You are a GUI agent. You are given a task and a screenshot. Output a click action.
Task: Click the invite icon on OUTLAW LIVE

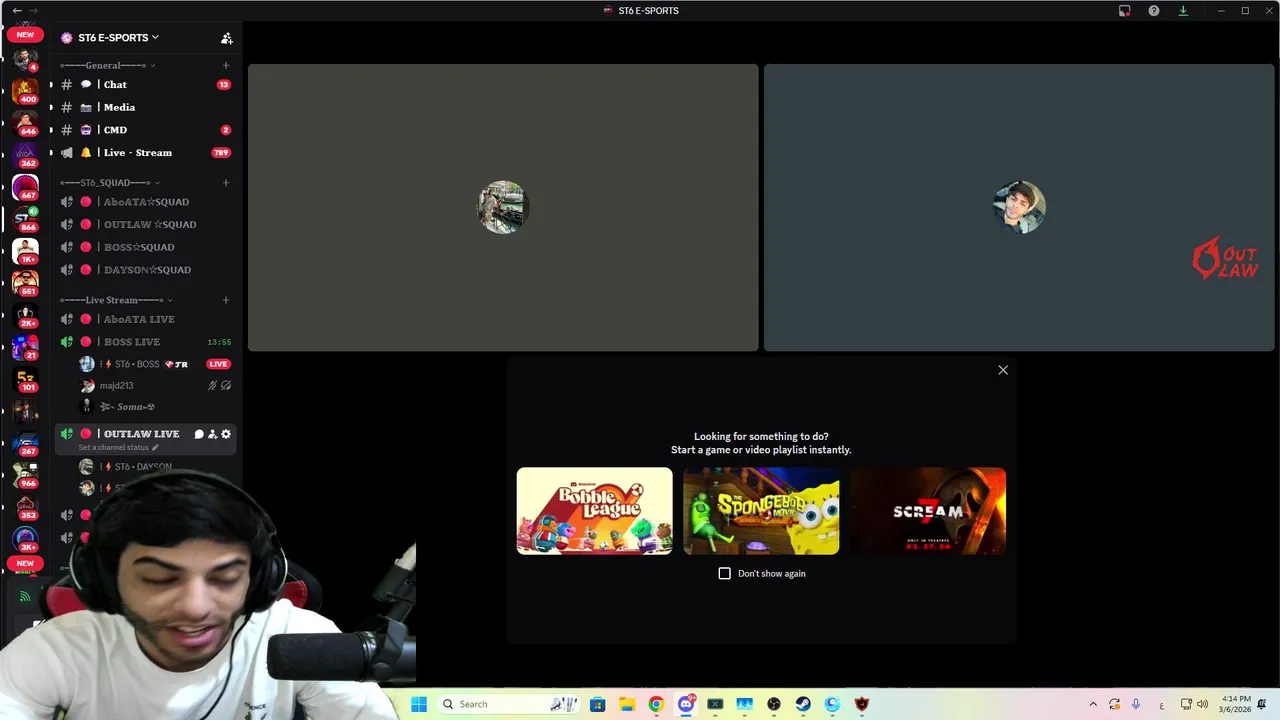[x=212, y=434]
